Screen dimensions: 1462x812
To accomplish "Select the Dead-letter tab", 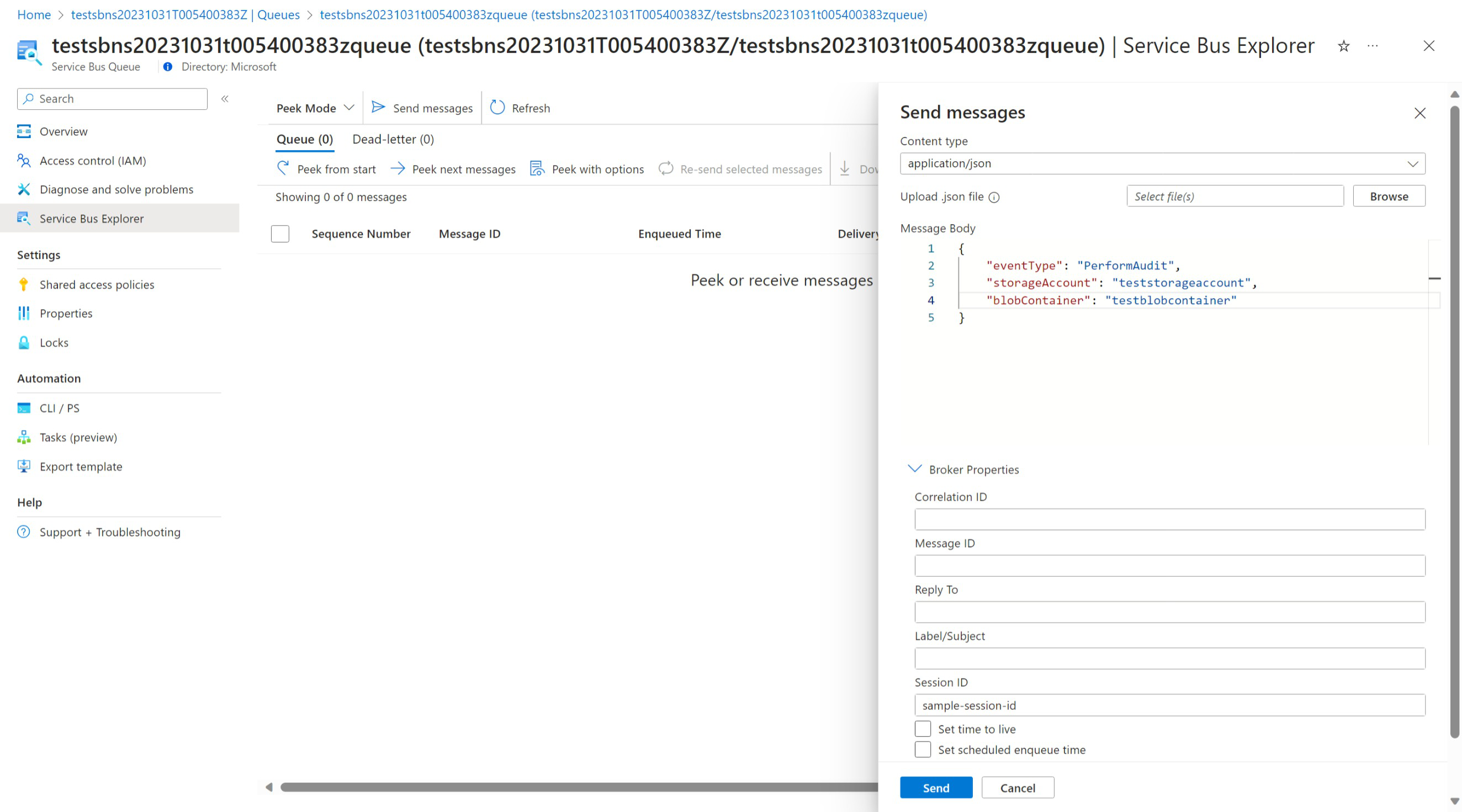I will [393, 139].
